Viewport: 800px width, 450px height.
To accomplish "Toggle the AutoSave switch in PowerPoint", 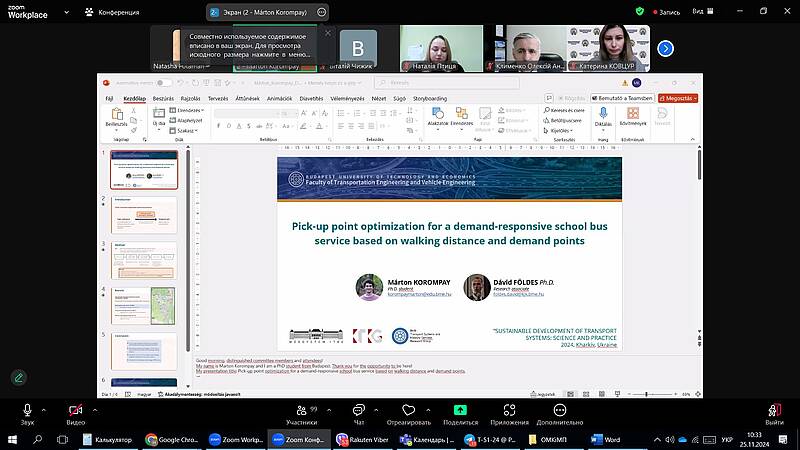I will tap(163, 83).
